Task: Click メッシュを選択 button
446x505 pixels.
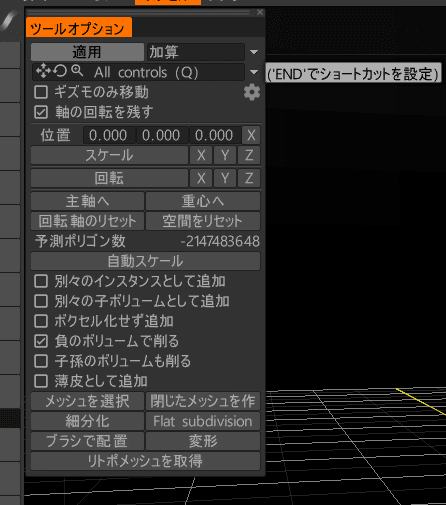Action: point(87,401)
